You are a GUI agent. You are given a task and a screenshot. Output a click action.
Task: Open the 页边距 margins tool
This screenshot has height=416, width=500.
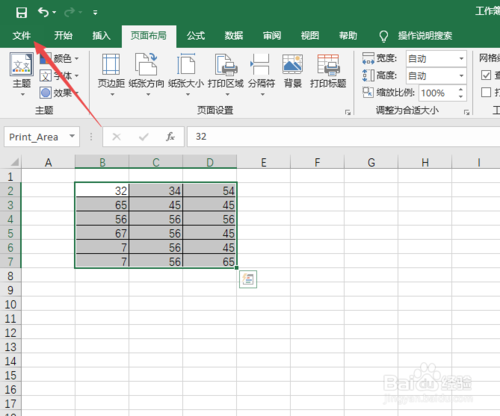[111, 75]
